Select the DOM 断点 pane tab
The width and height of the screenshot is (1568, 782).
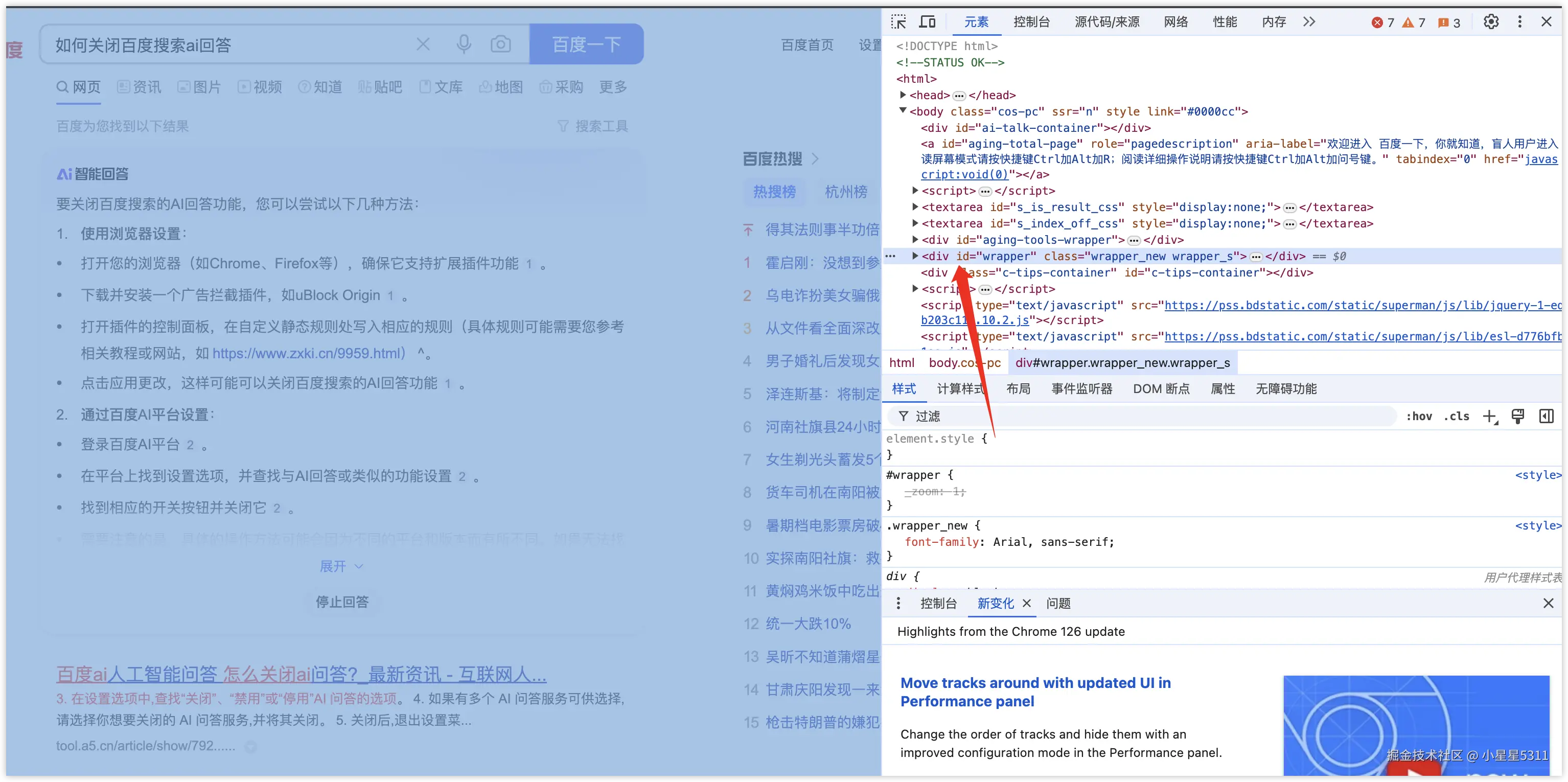click(x=1161, y=389)
